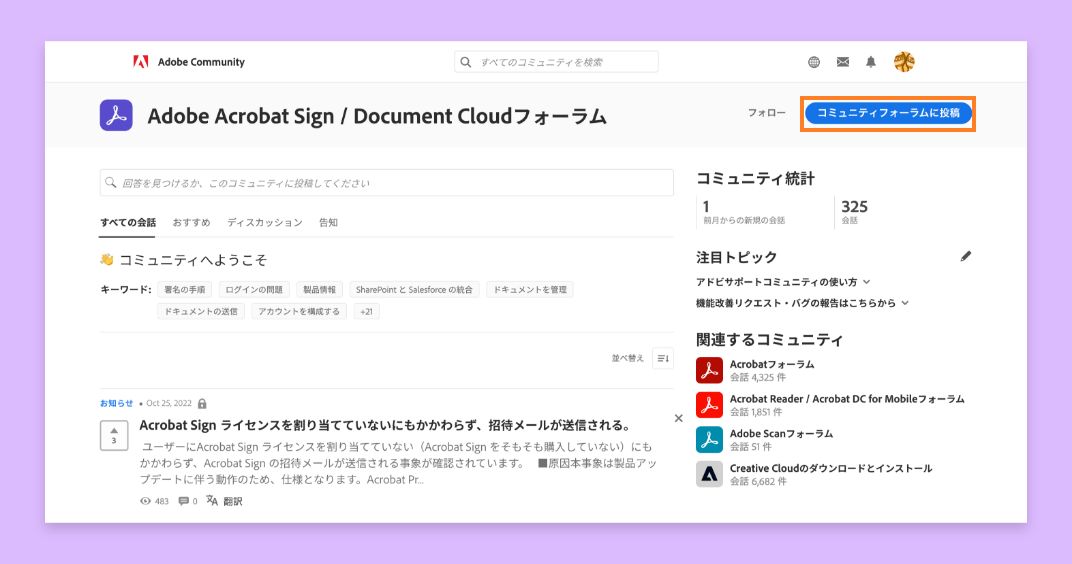Click the Adobe Acrobat Sign / Document Cloudフォーラム title
This screenshot has height=564, width=1072.
tap(377, 116)
